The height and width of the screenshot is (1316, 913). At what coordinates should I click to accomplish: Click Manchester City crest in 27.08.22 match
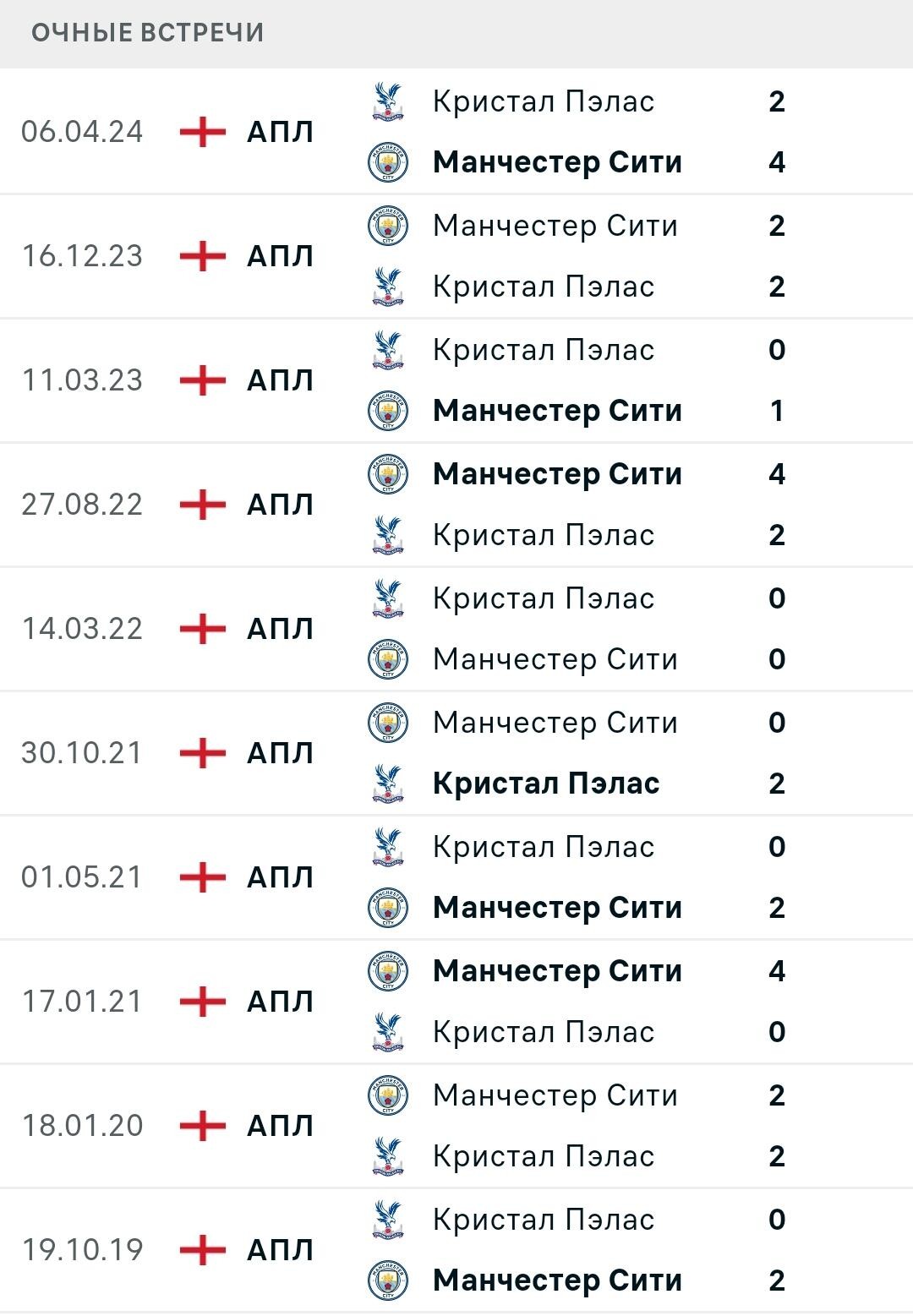tap(388, 474)
